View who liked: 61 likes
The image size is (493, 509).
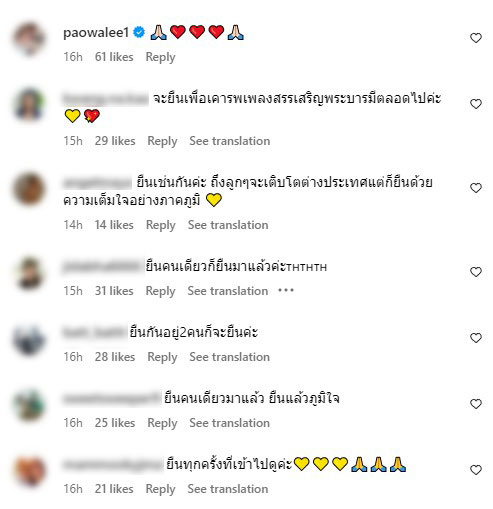[114, 57]
